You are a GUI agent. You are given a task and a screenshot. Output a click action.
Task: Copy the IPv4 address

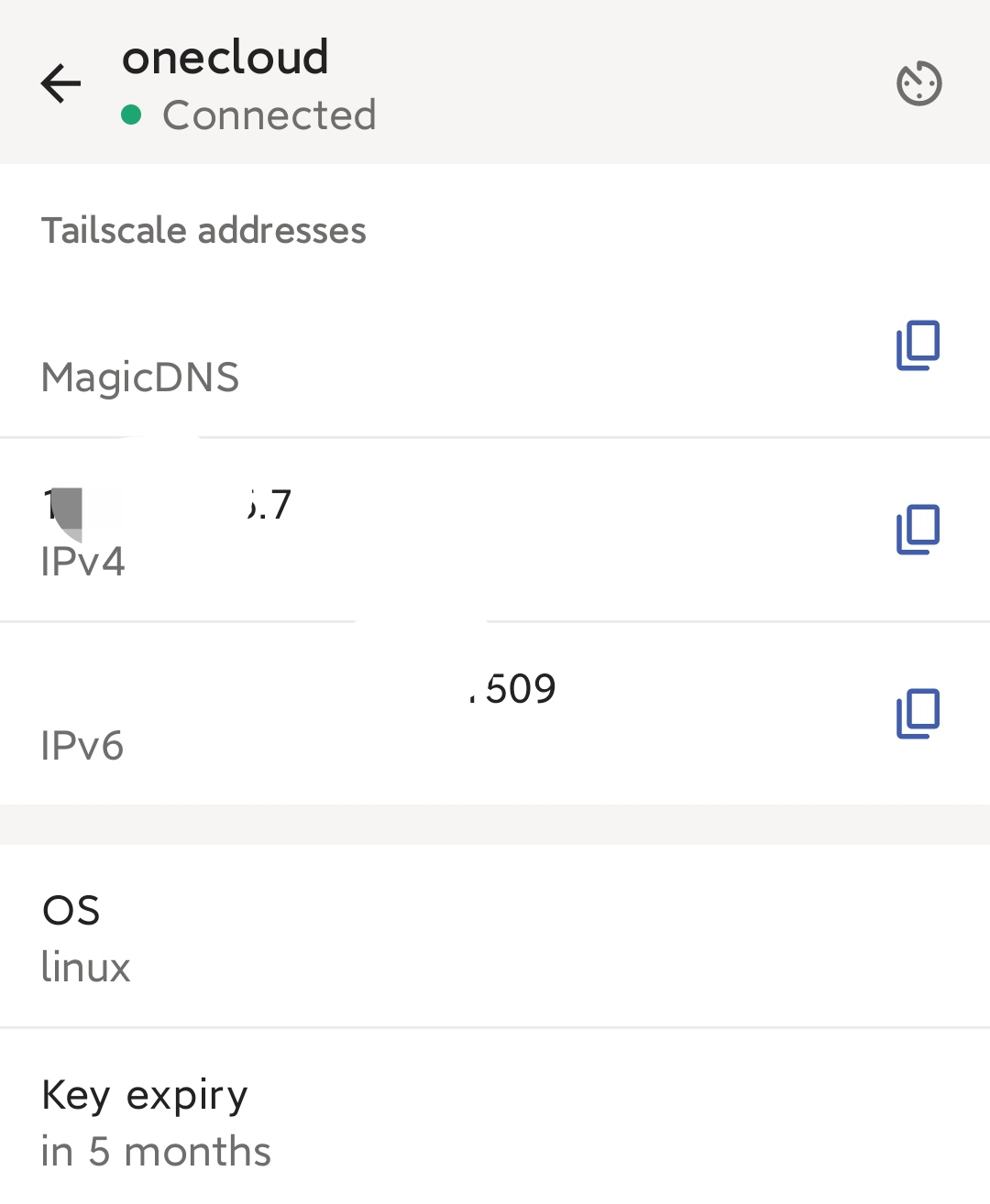(x=918, y=530)
